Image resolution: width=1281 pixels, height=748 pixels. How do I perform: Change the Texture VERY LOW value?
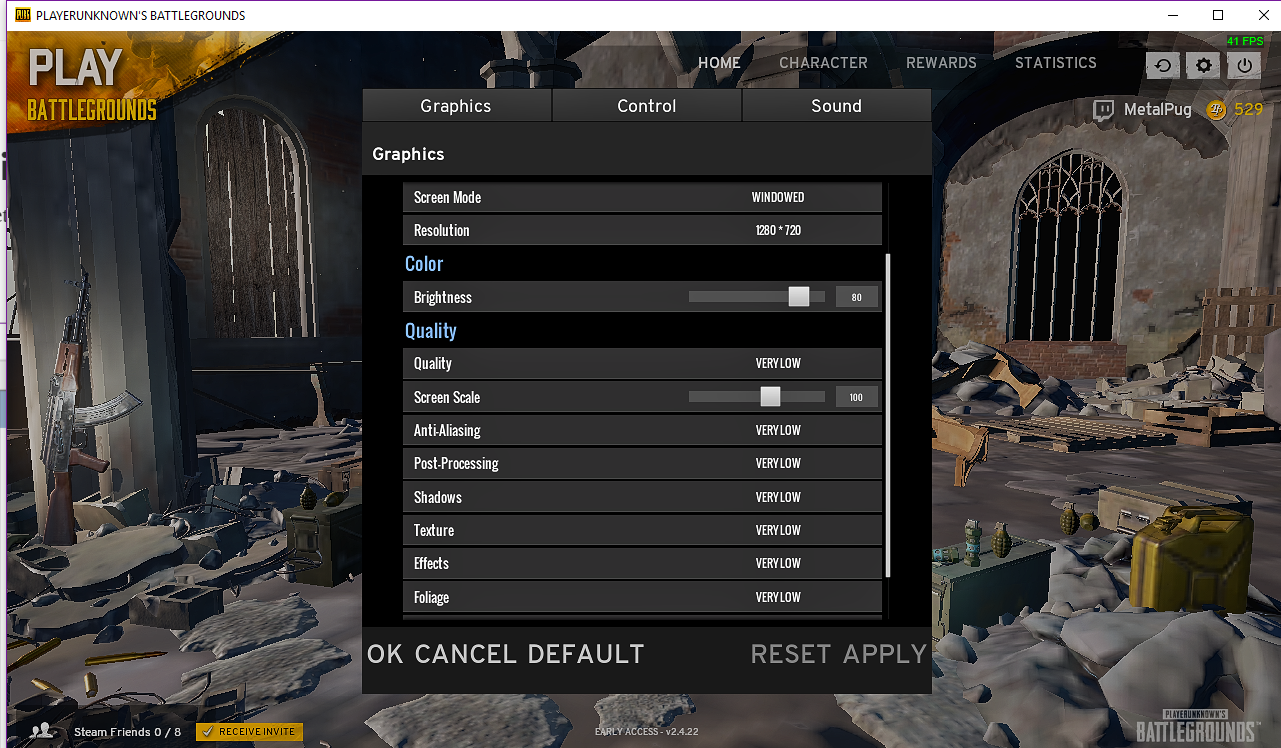point(778,531)
